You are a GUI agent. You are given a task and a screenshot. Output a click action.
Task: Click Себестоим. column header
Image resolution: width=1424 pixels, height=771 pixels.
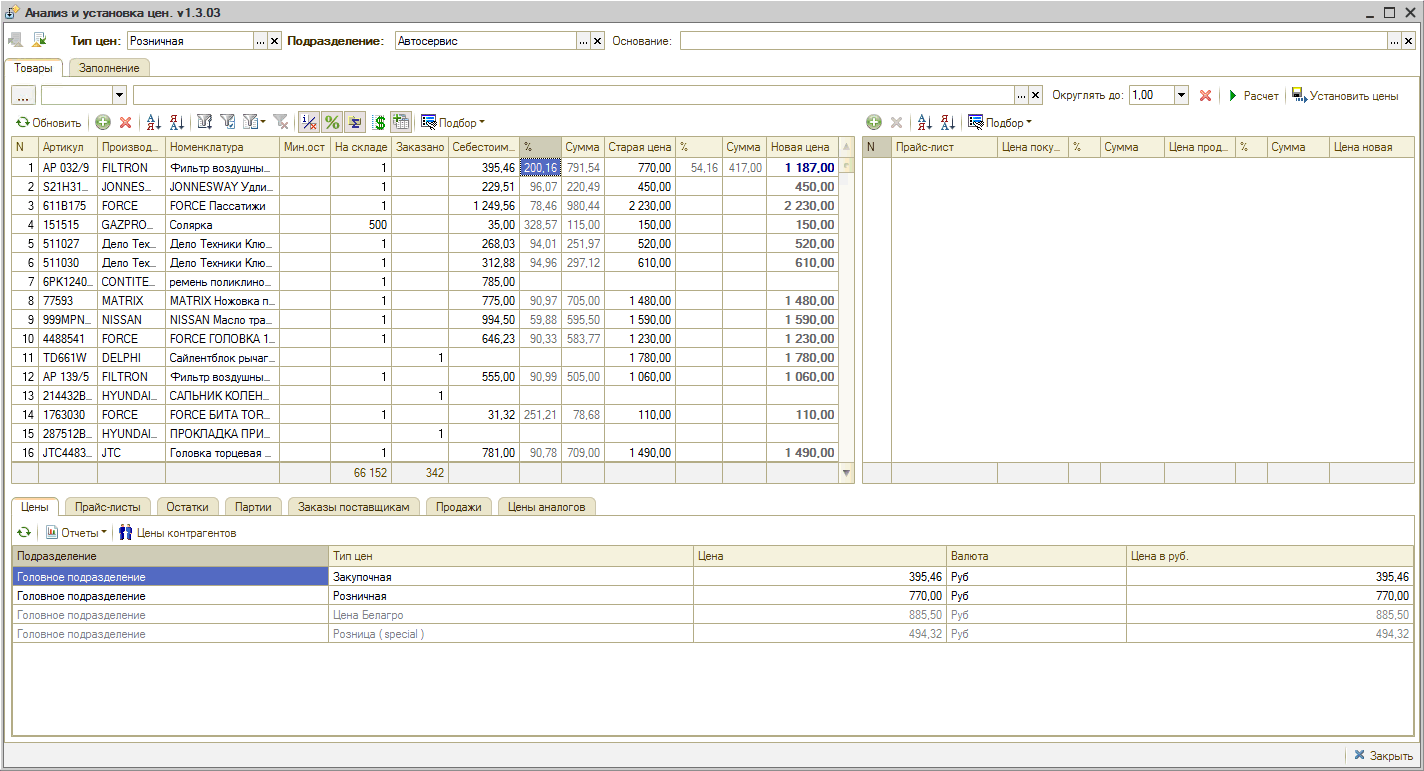(484, 147)
